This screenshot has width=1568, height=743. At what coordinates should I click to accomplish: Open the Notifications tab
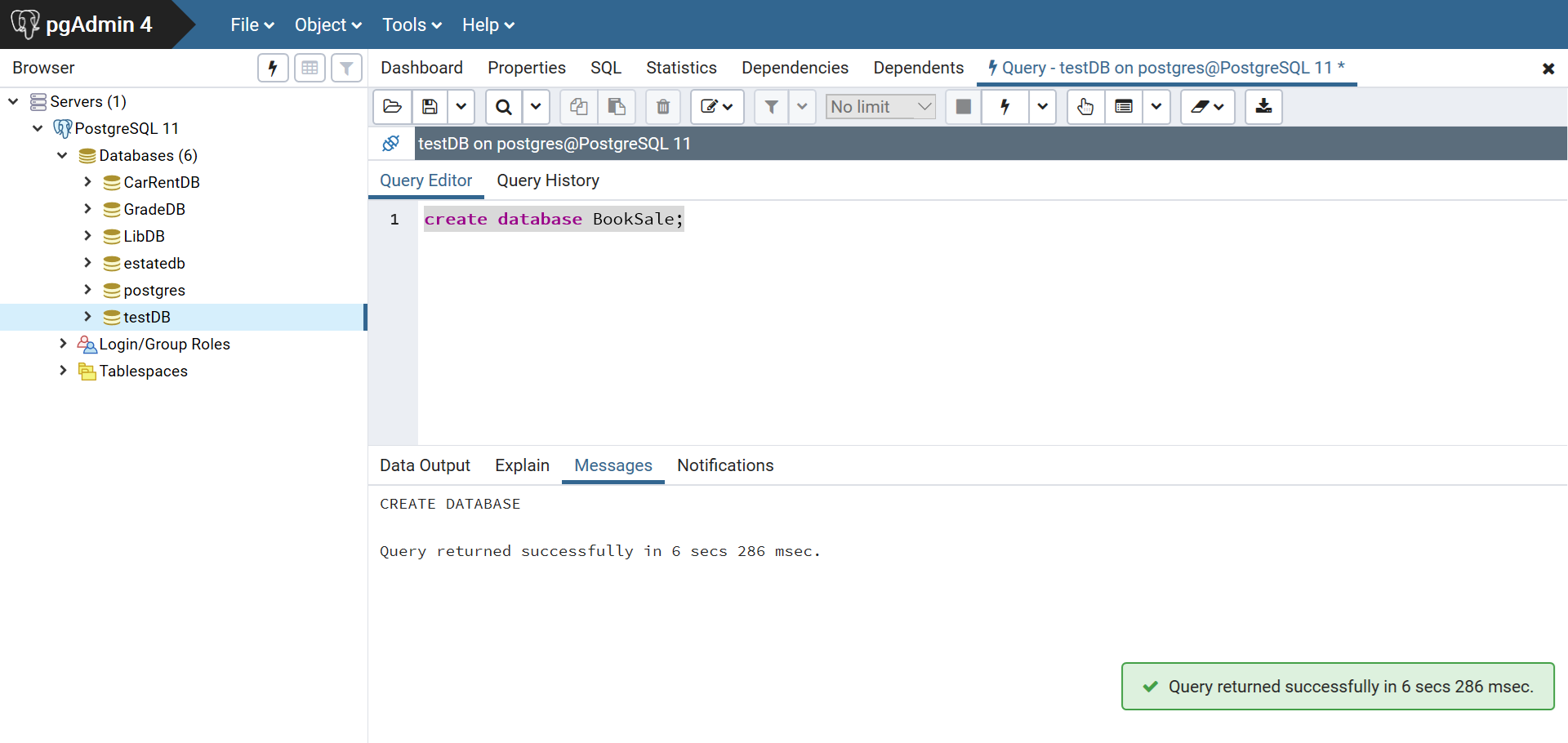725,465
